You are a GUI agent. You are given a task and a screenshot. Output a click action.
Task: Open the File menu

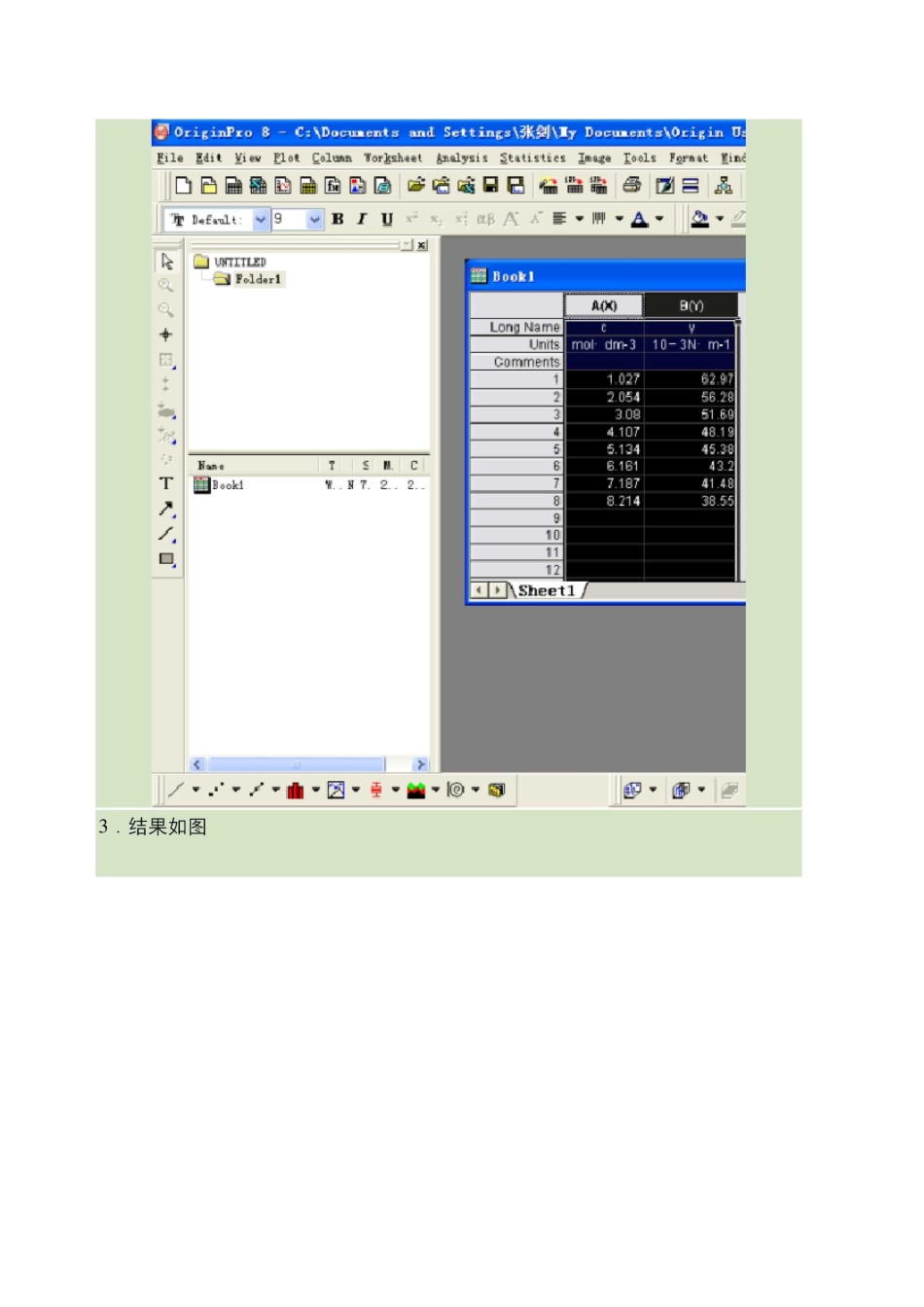pos(169,158)
